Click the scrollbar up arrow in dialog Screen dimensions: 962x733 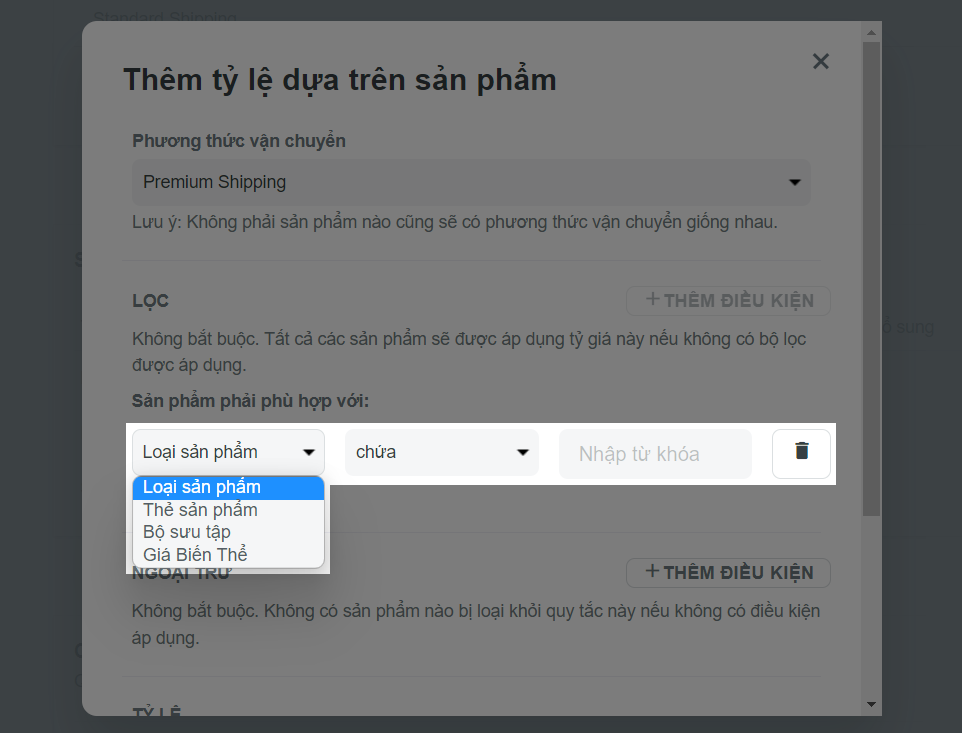pos(871,32)
